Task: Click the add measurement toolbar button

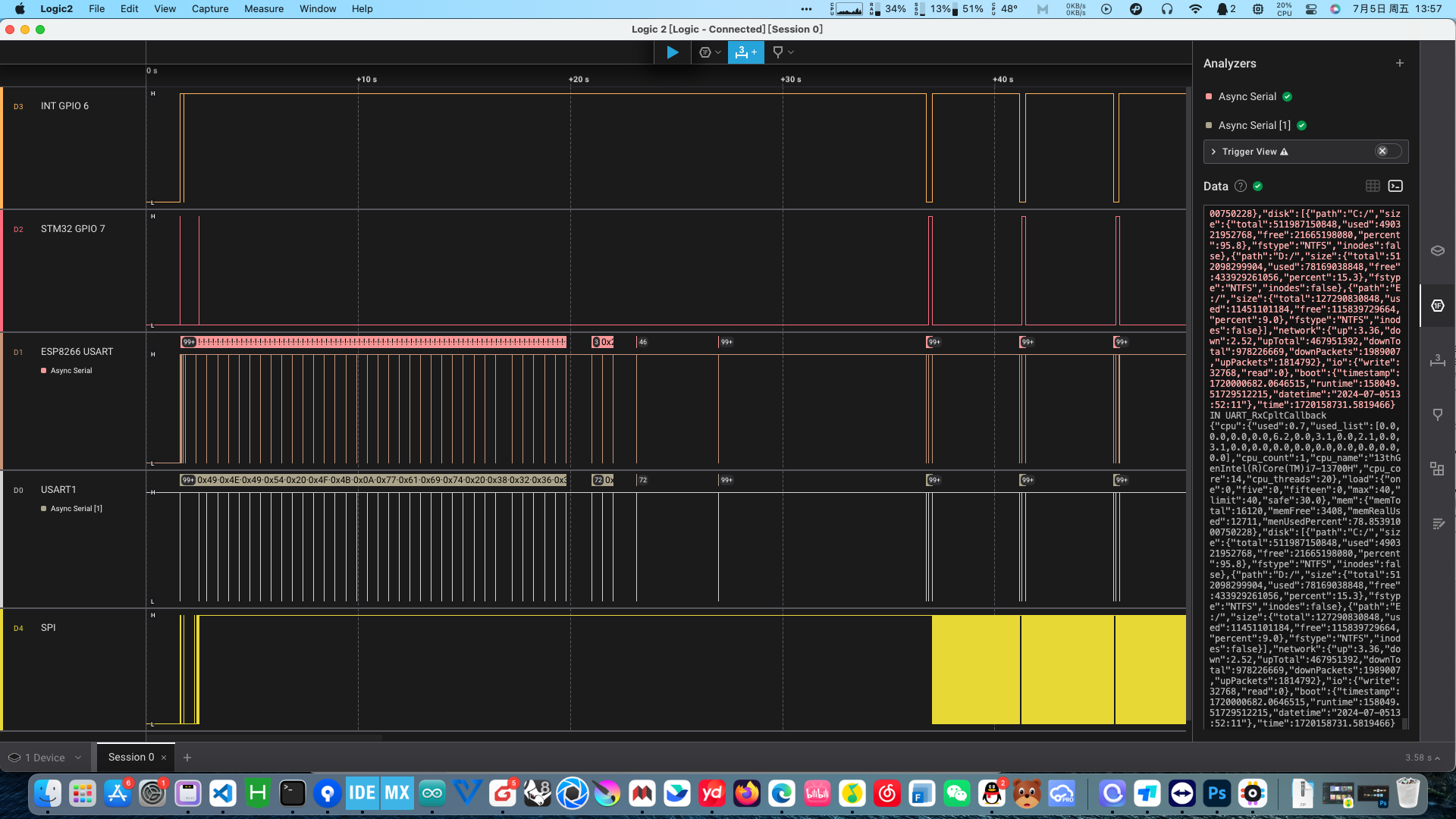Action: (745, 52)
